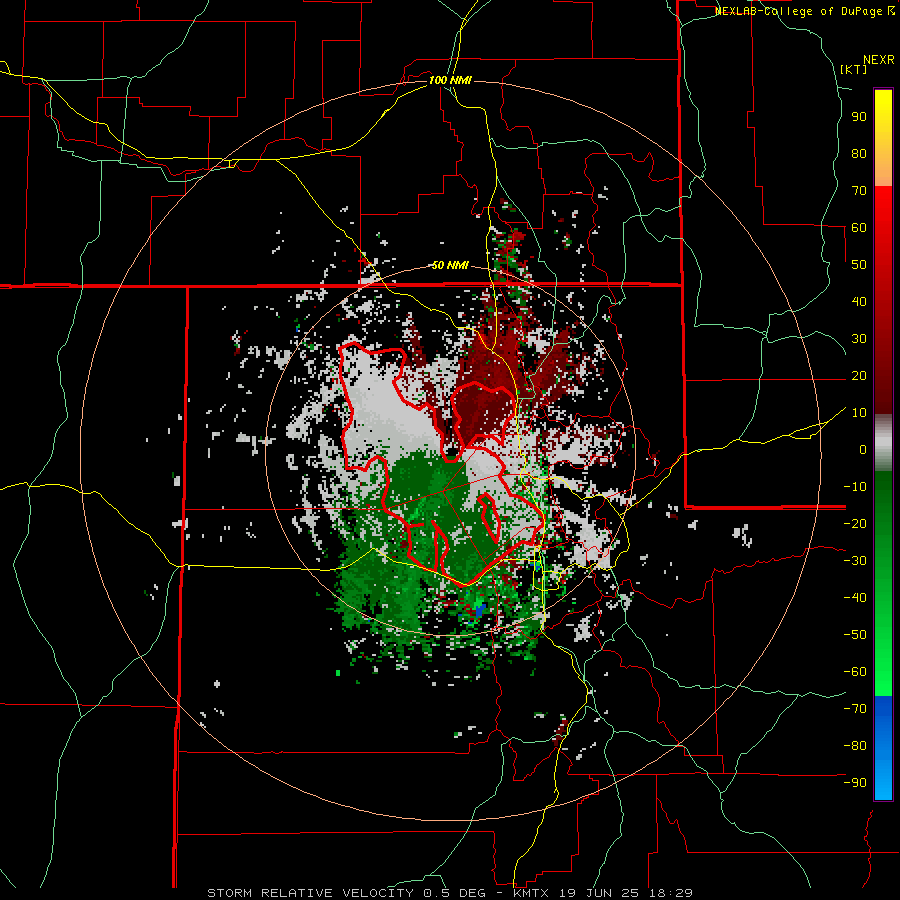Click the 30 value on the velocity scale
This screenshot has height=900, width=900.
pos(859,339)
